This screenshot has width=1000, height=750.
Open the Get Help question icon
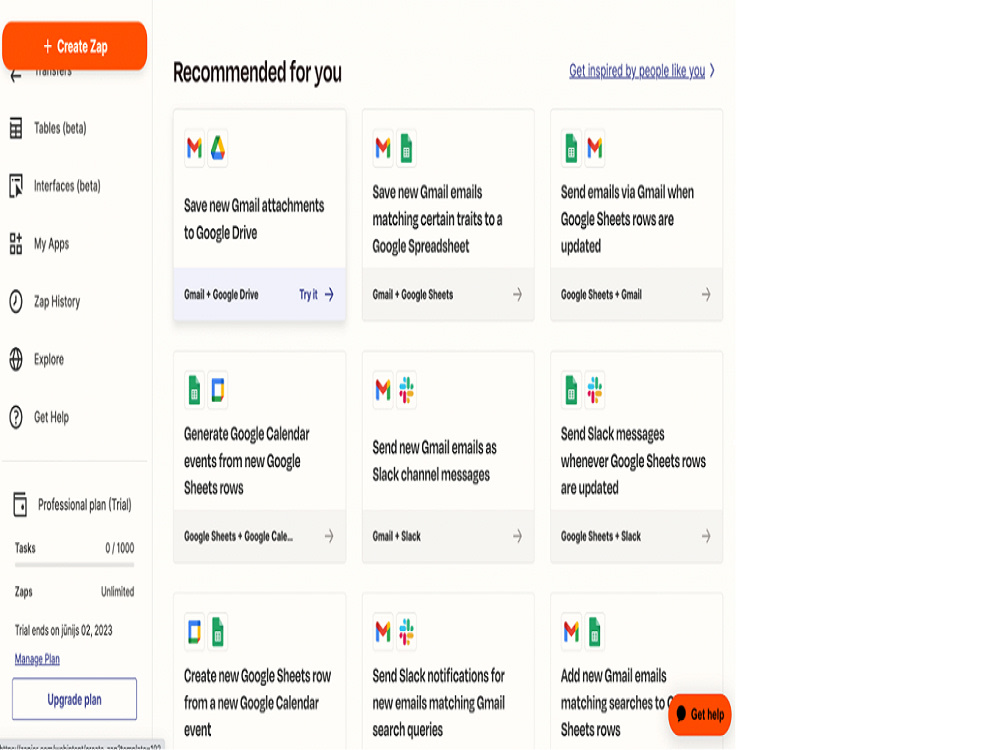16,417
